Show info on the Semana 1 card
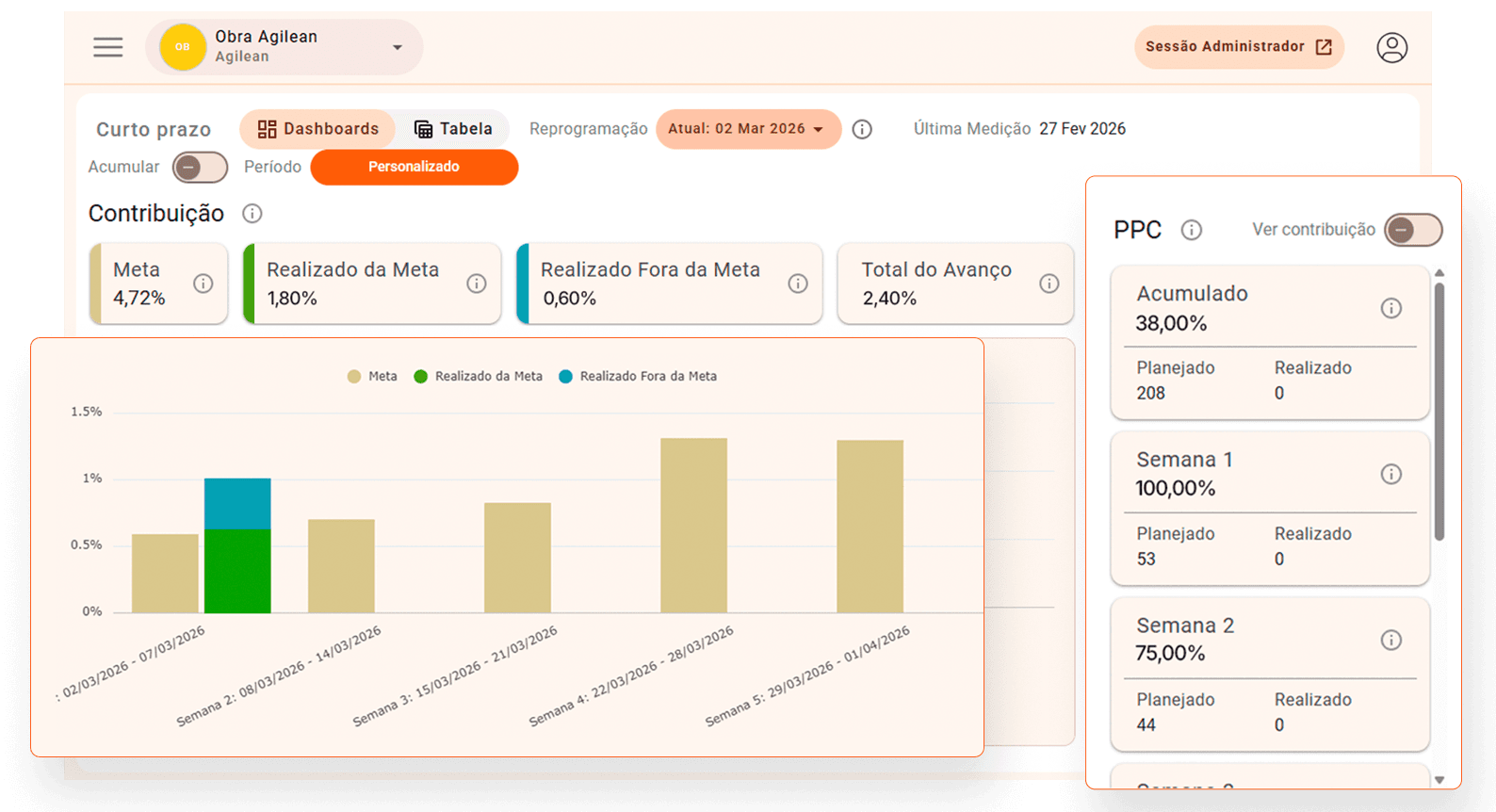This screenshot has width=1496, height=812. 1390,474
